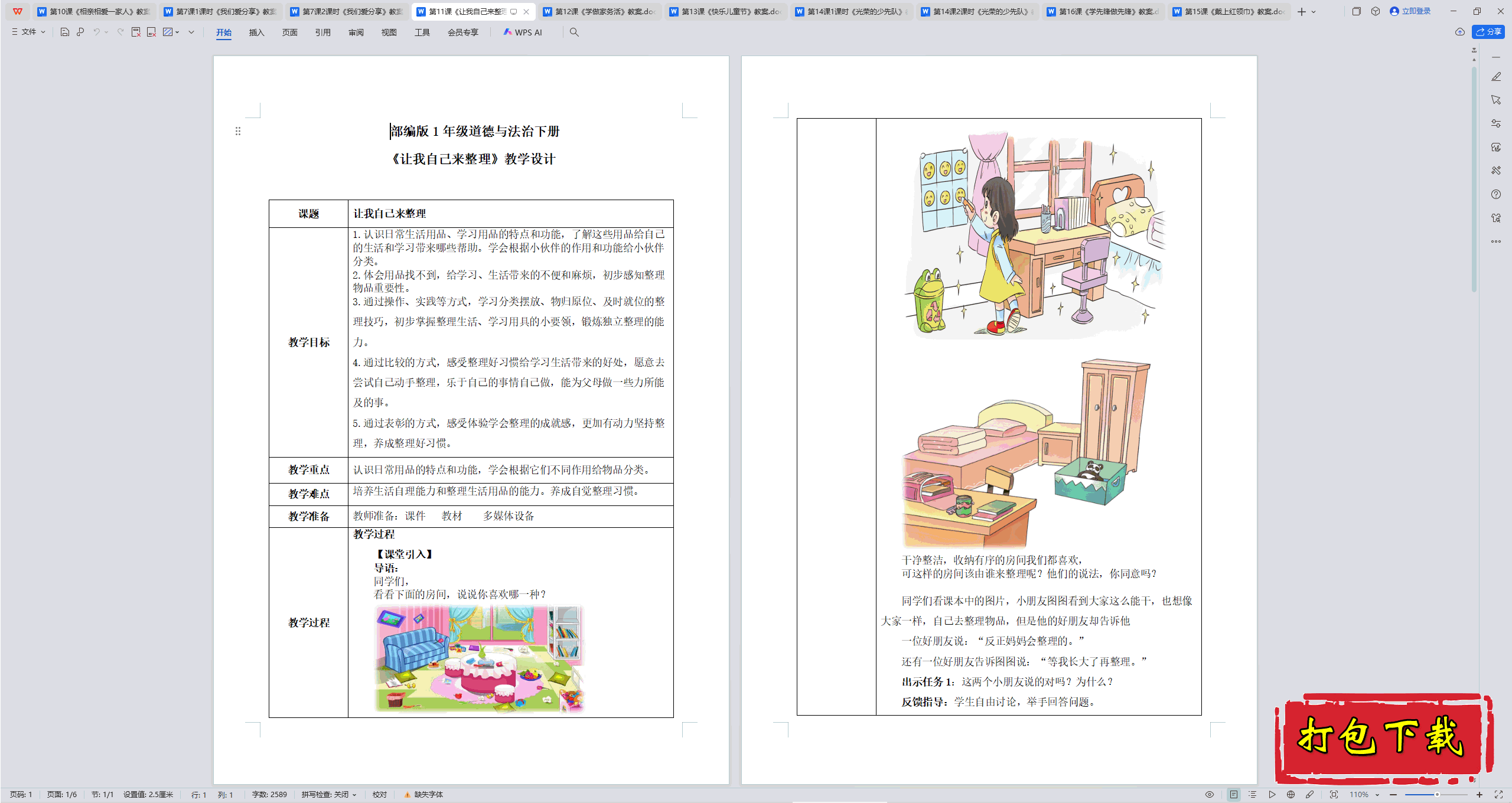Click the 分享 share button
Screen dimensions: 1512x803
[x=1488, y=32]
